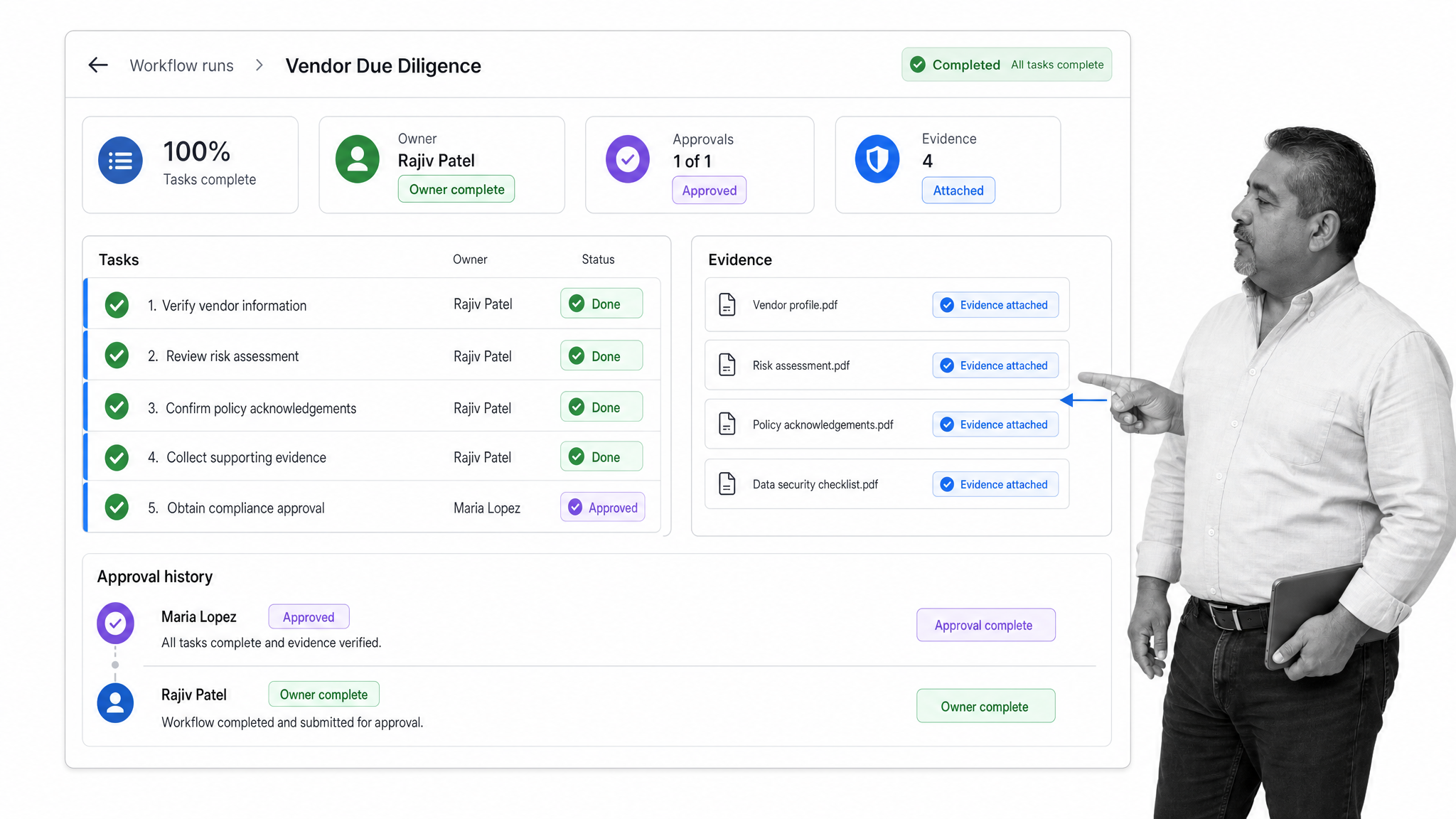The width and height of the screenshot is (1456, 819).
Task: Click the green check in Completed badge
Action: click(x=918, y=65)
